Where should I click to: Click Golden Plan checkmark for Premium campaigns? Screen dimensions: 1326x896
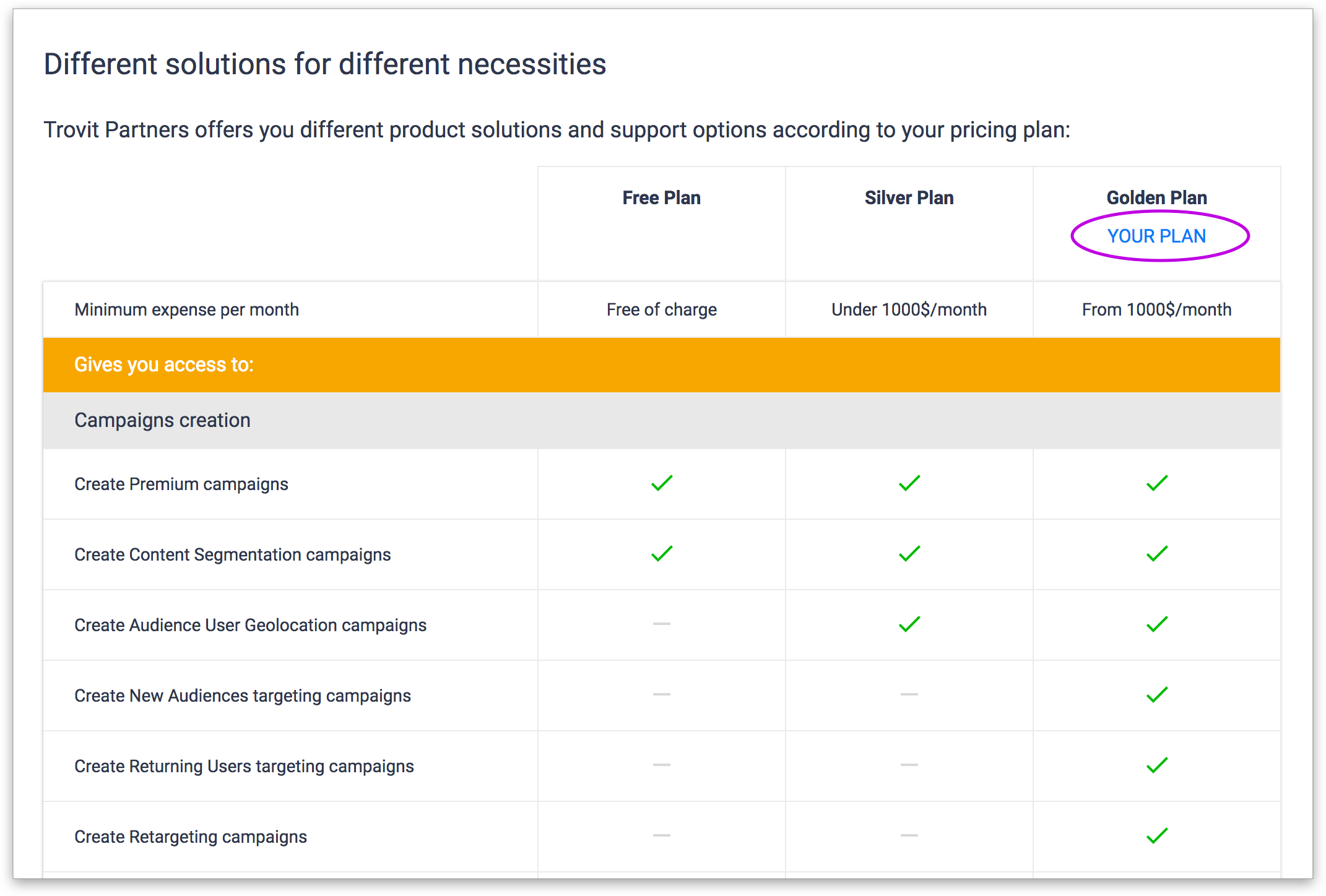(1156, 483)
